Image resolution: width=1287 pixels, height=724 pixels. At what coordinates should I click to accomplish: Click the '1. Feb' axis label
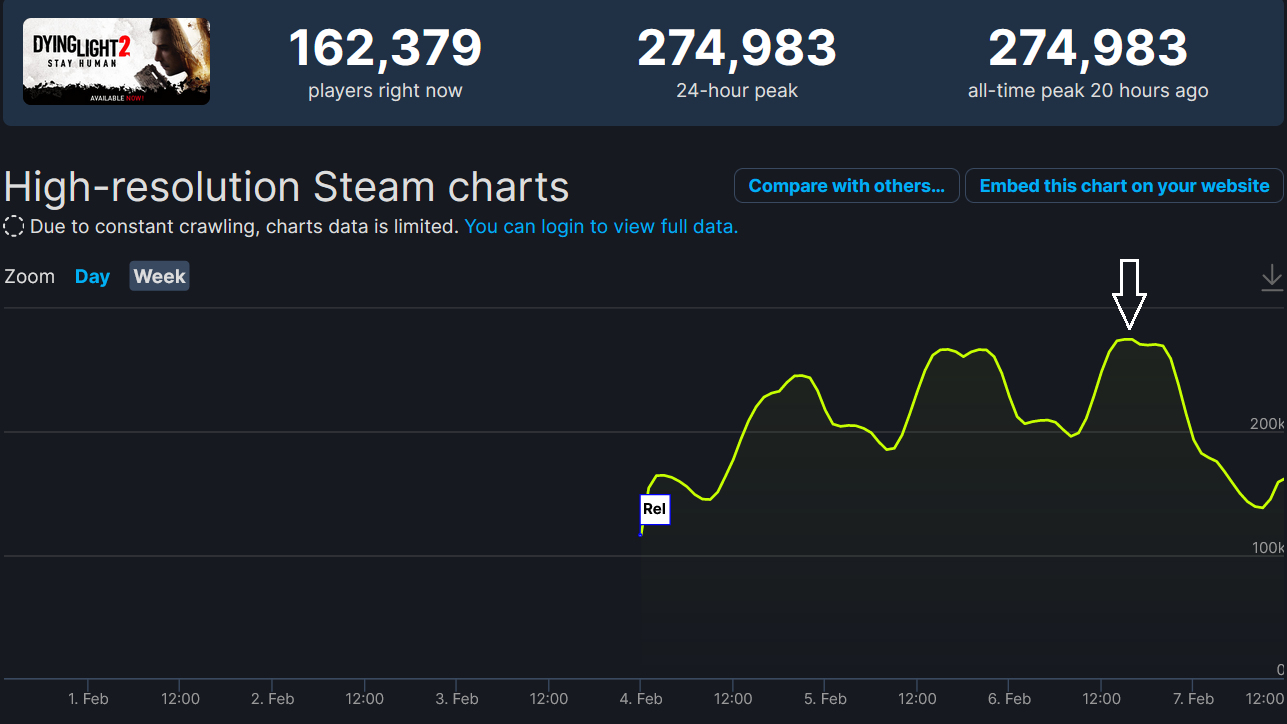[88, 699]
